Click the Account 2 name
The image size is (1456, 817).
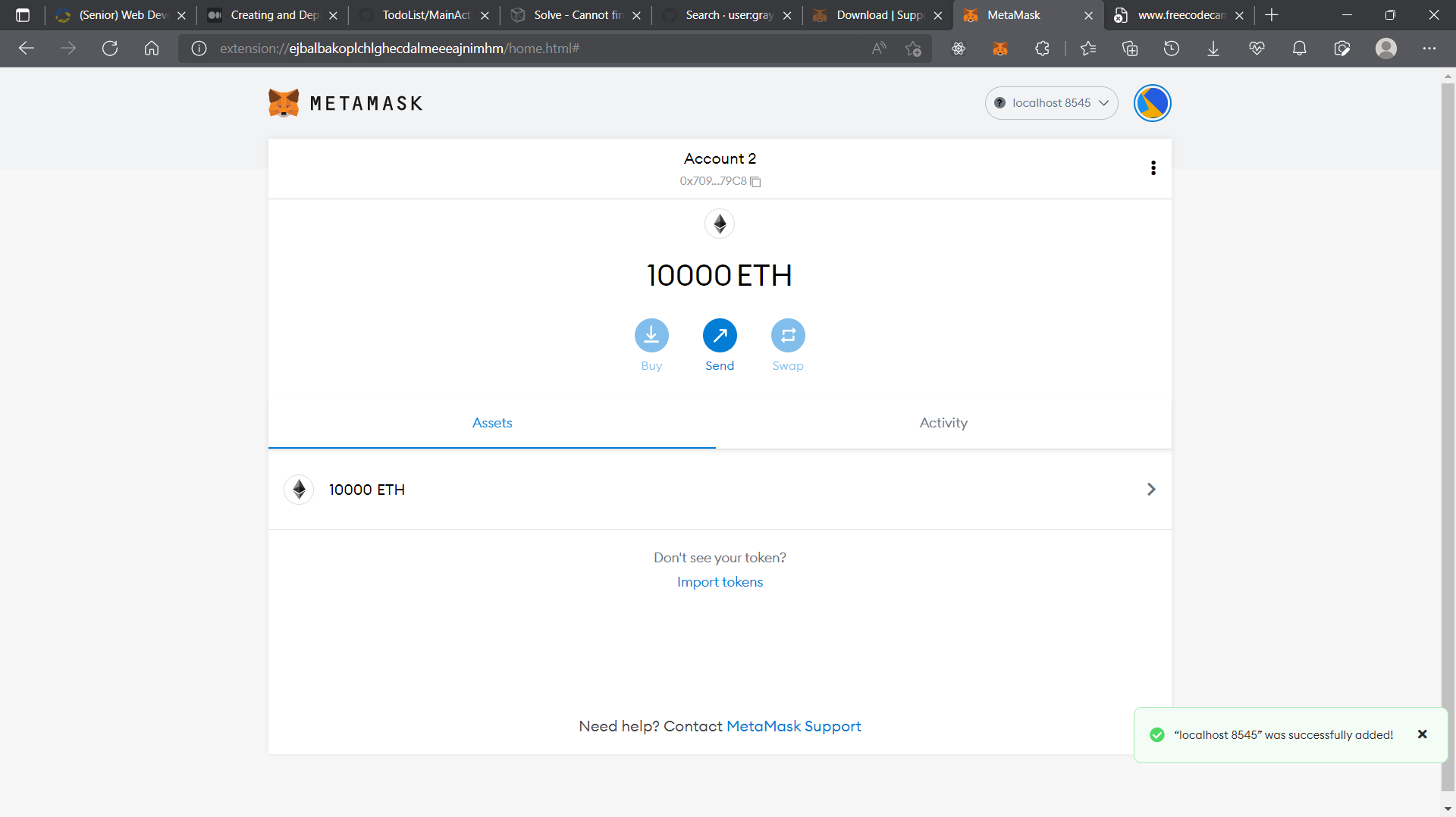pyautogui.click(x=720, y=158)
